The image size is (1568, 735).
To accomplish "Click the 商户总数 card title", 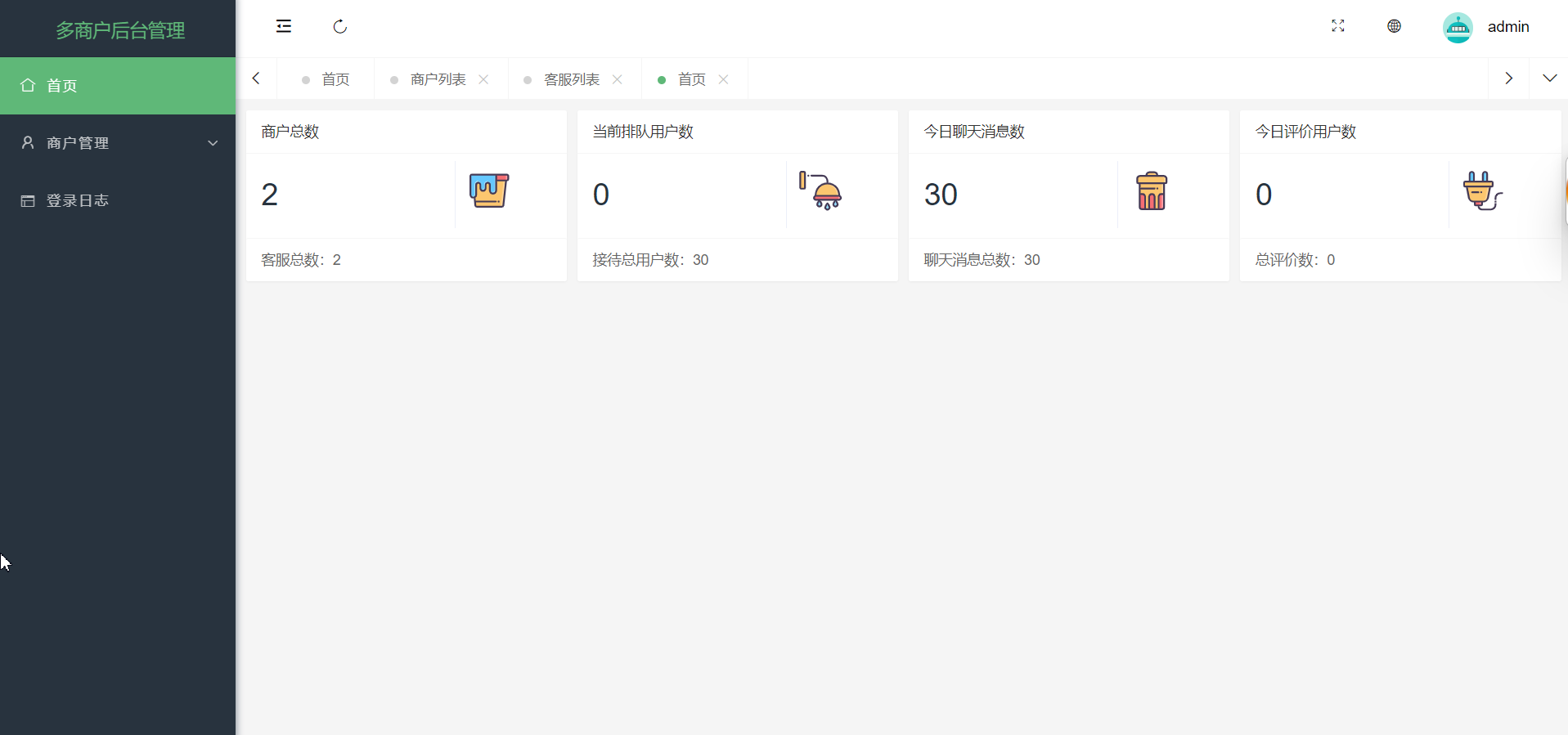I will click(290, 132).
